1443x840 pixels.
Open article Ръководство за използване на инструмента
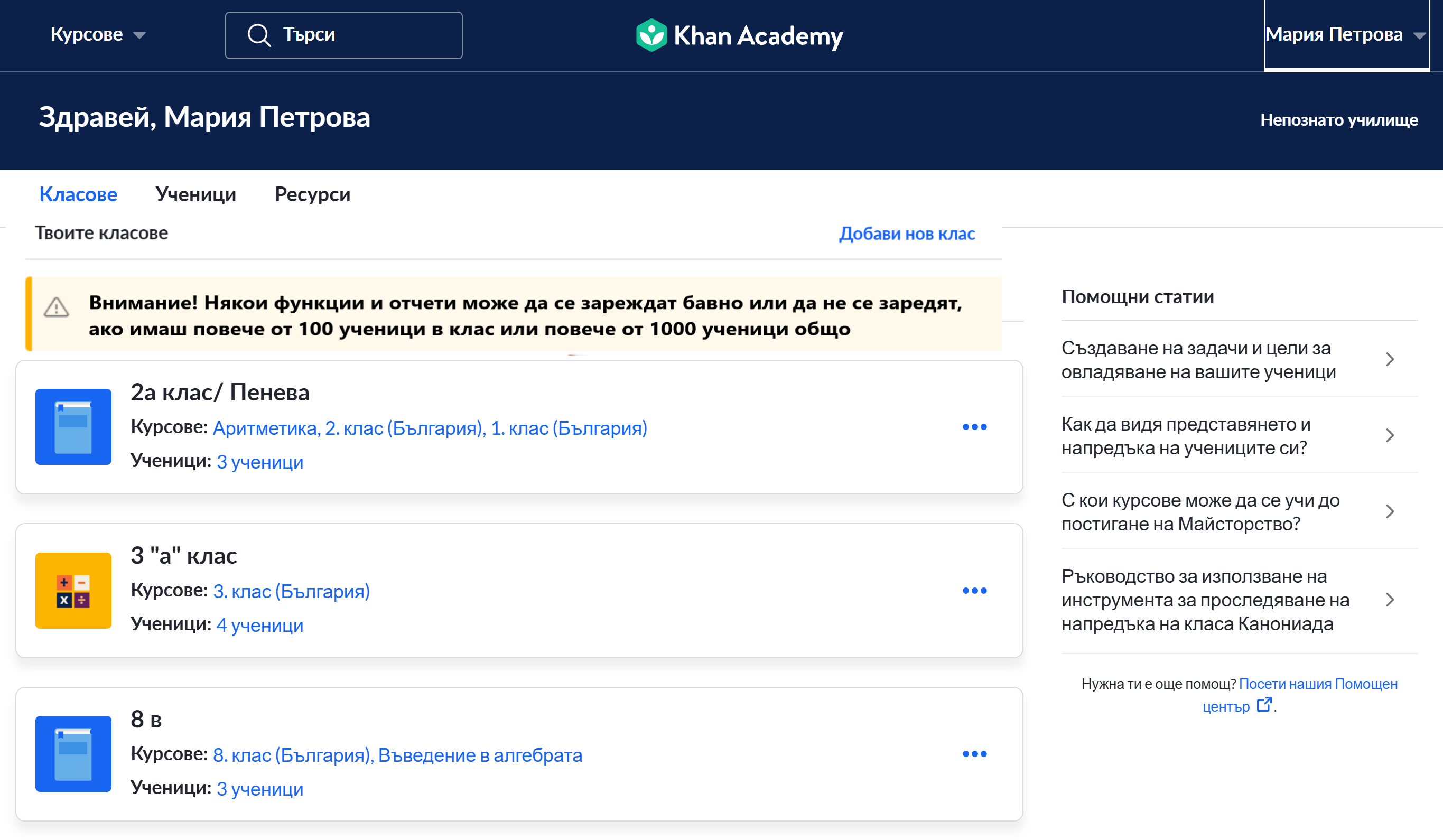(x=1205, y=600)
